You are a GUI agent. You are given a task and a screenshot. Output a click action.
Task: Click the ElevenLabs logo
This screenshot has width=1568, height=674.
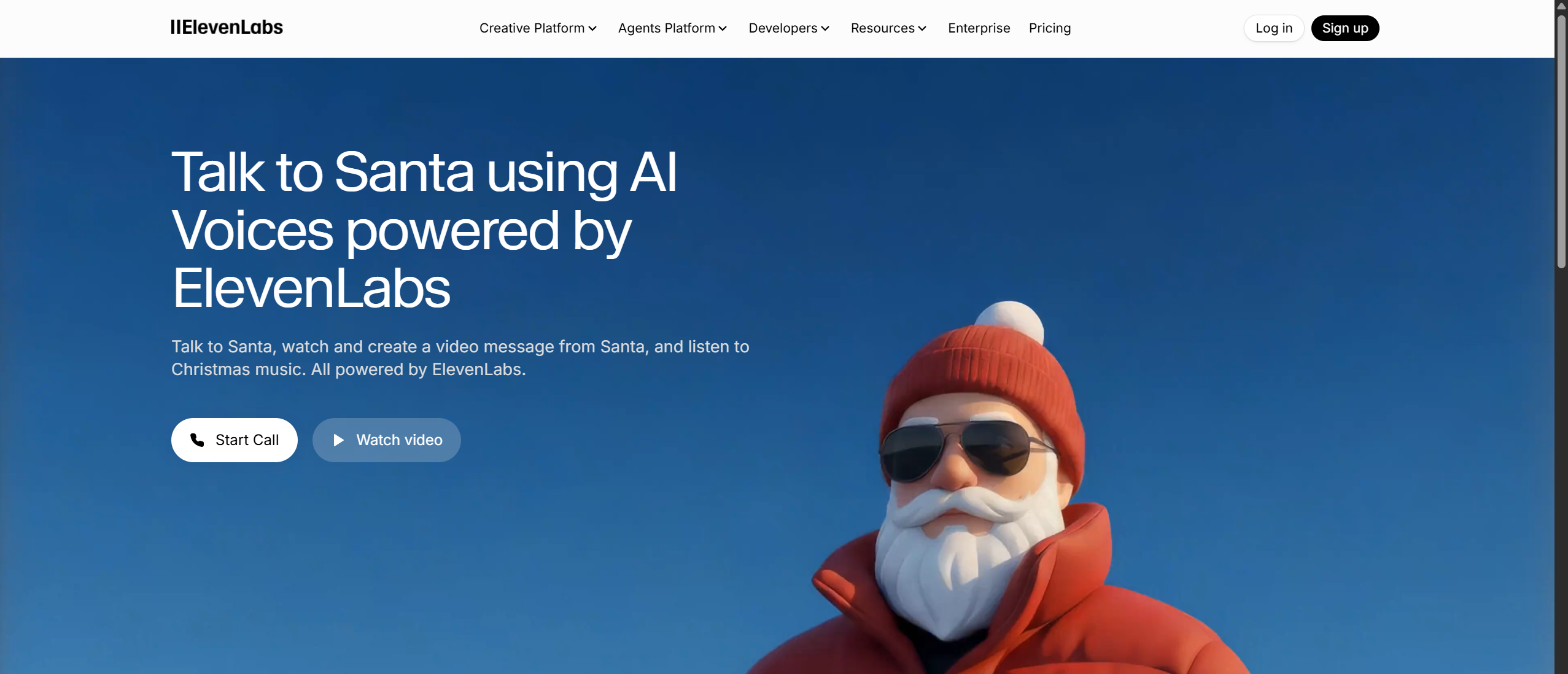(227, 28)
